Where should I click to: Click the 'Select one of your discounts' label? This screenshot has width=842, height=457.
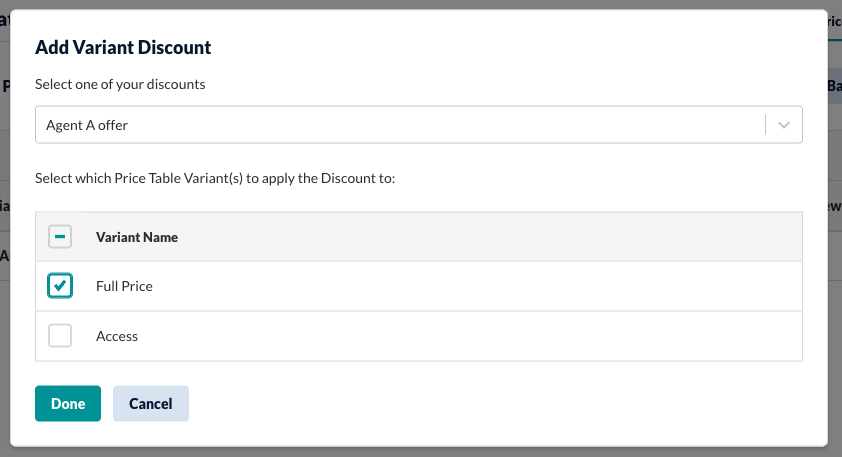(x=120, y=84)
